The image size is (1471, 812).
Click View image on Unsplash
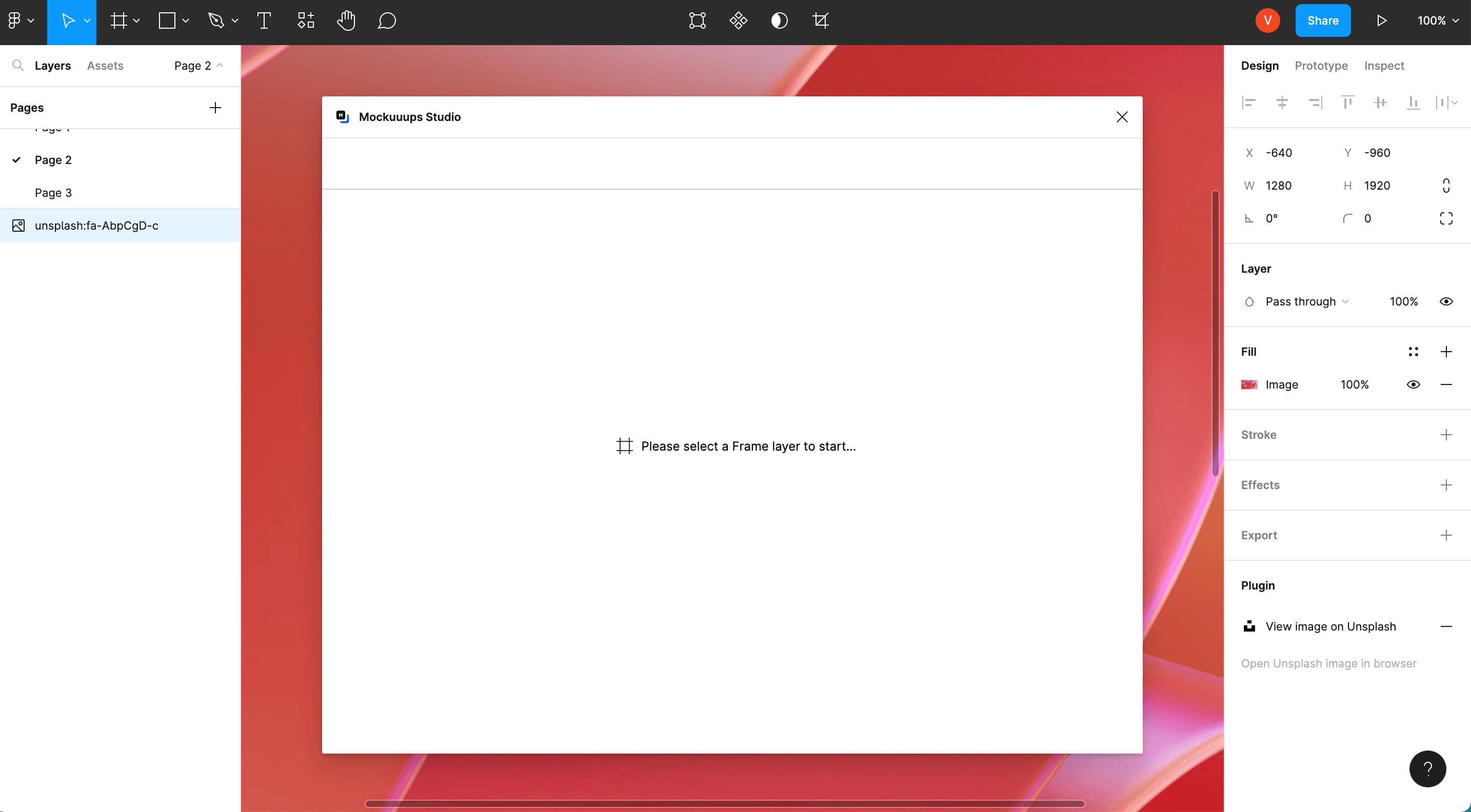click(1330, 626)
